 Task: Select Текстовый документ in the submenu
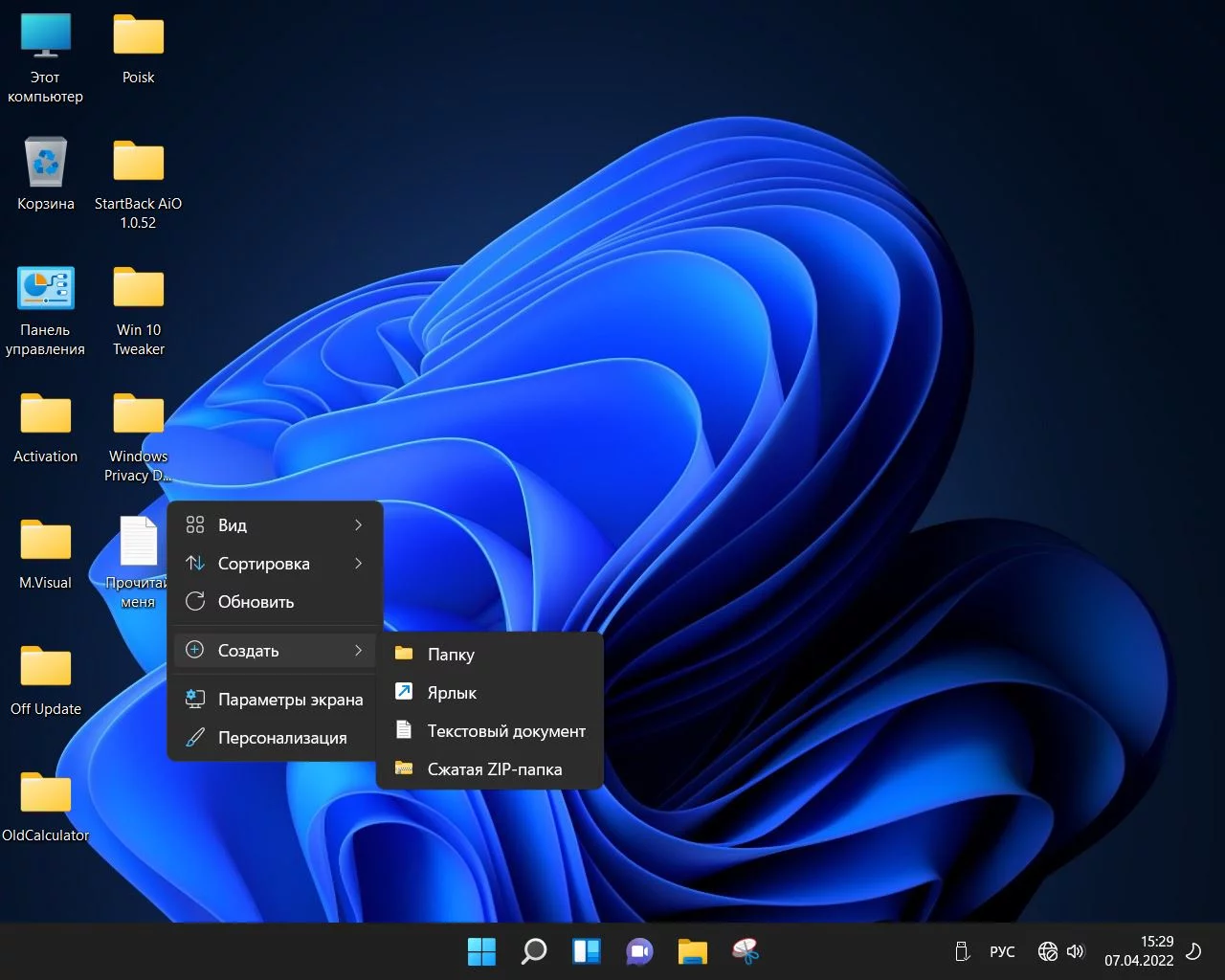click(505, 731)
